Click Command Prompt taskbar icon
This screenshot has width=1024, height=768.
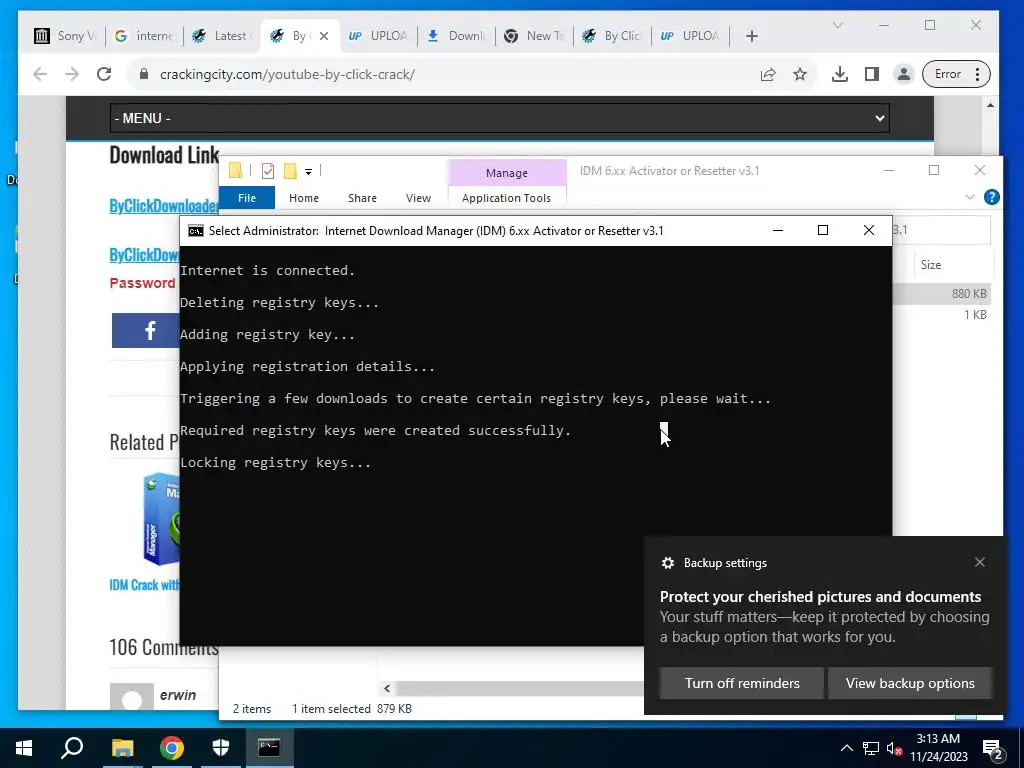269,748
